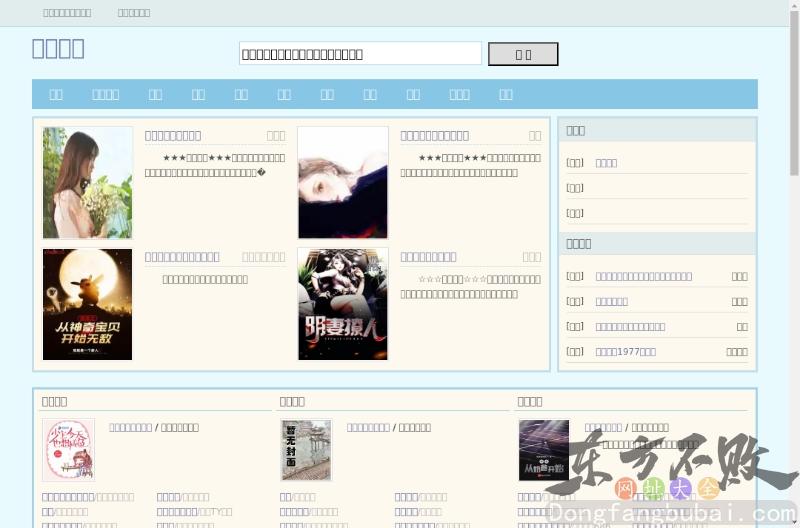Click the 暂无封面 placeholder cover image
This screenshot has width=800, height=528.
click(306, 450)
